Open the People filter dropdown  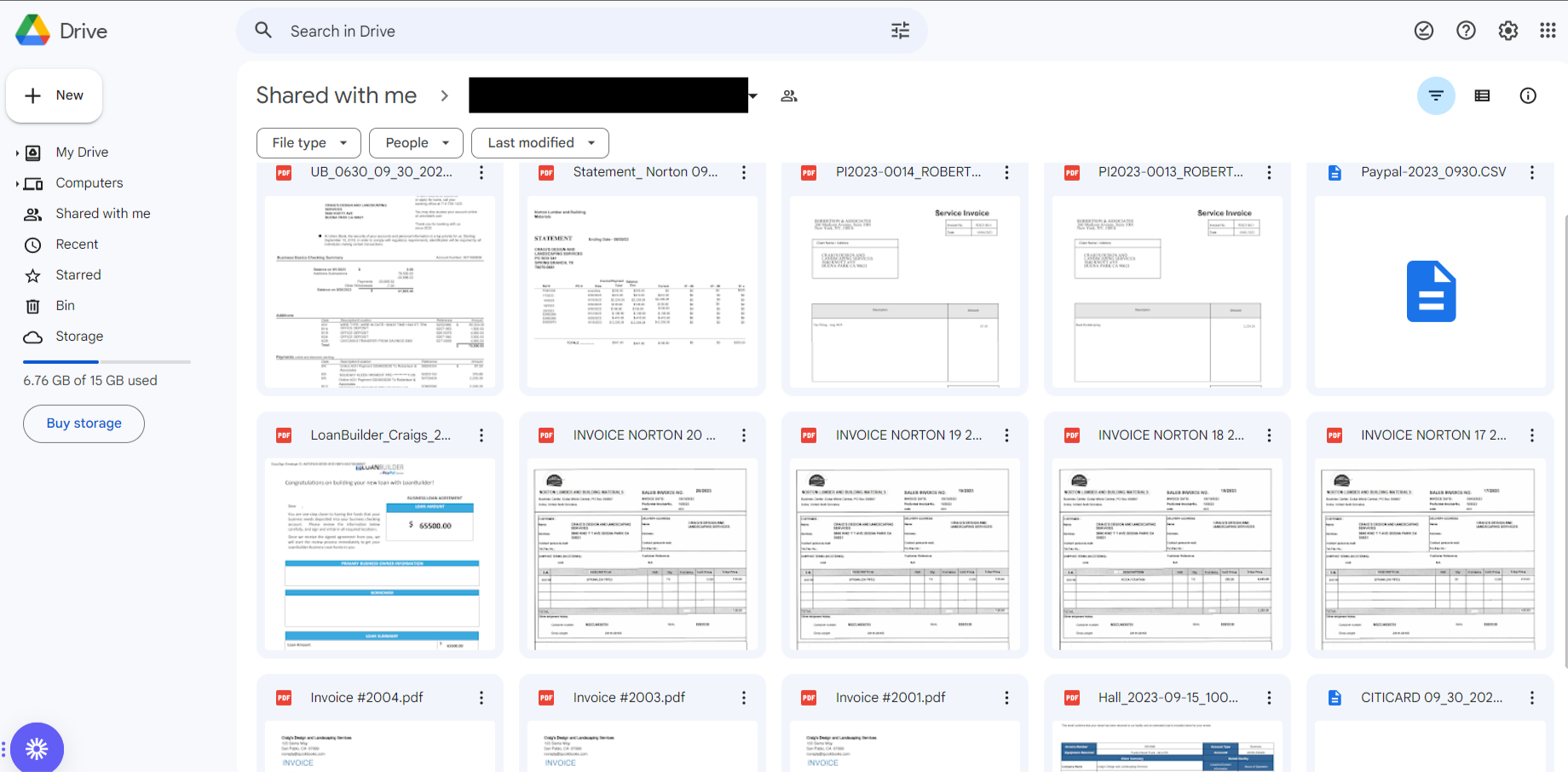(x=416, y=143)
